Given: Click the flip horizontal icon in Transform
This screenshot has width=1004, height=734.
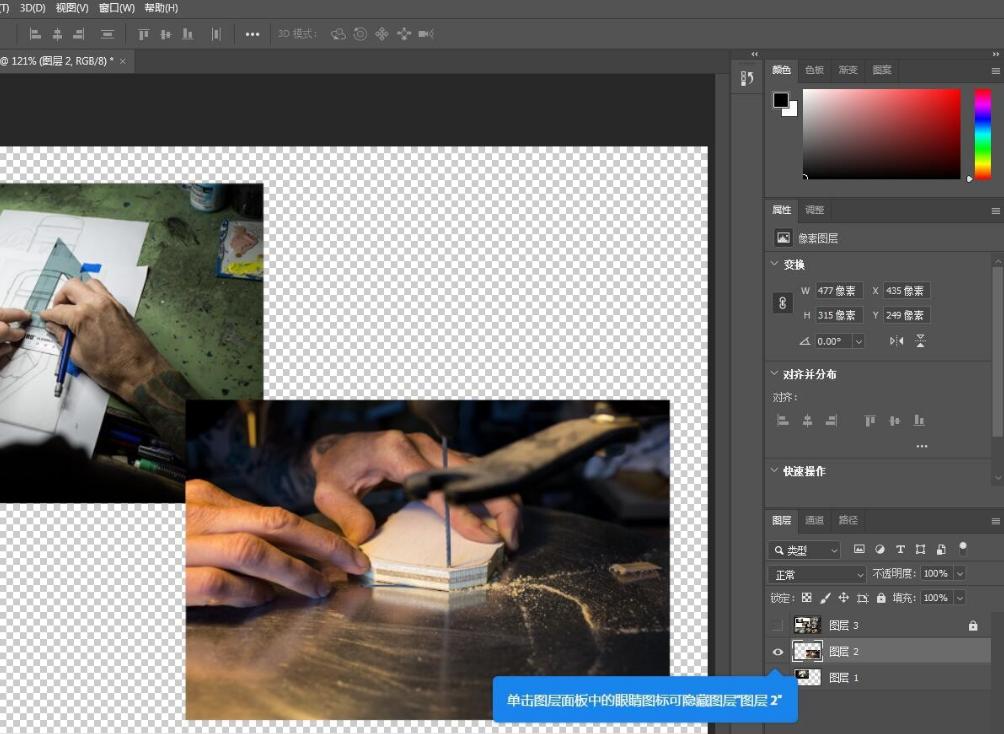Looking at the screenshot, I should click(x=897, y=340).
